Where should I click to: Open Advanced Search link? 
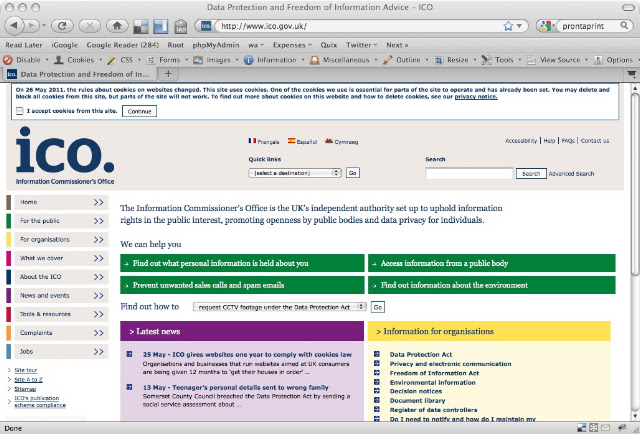(571, 174)
